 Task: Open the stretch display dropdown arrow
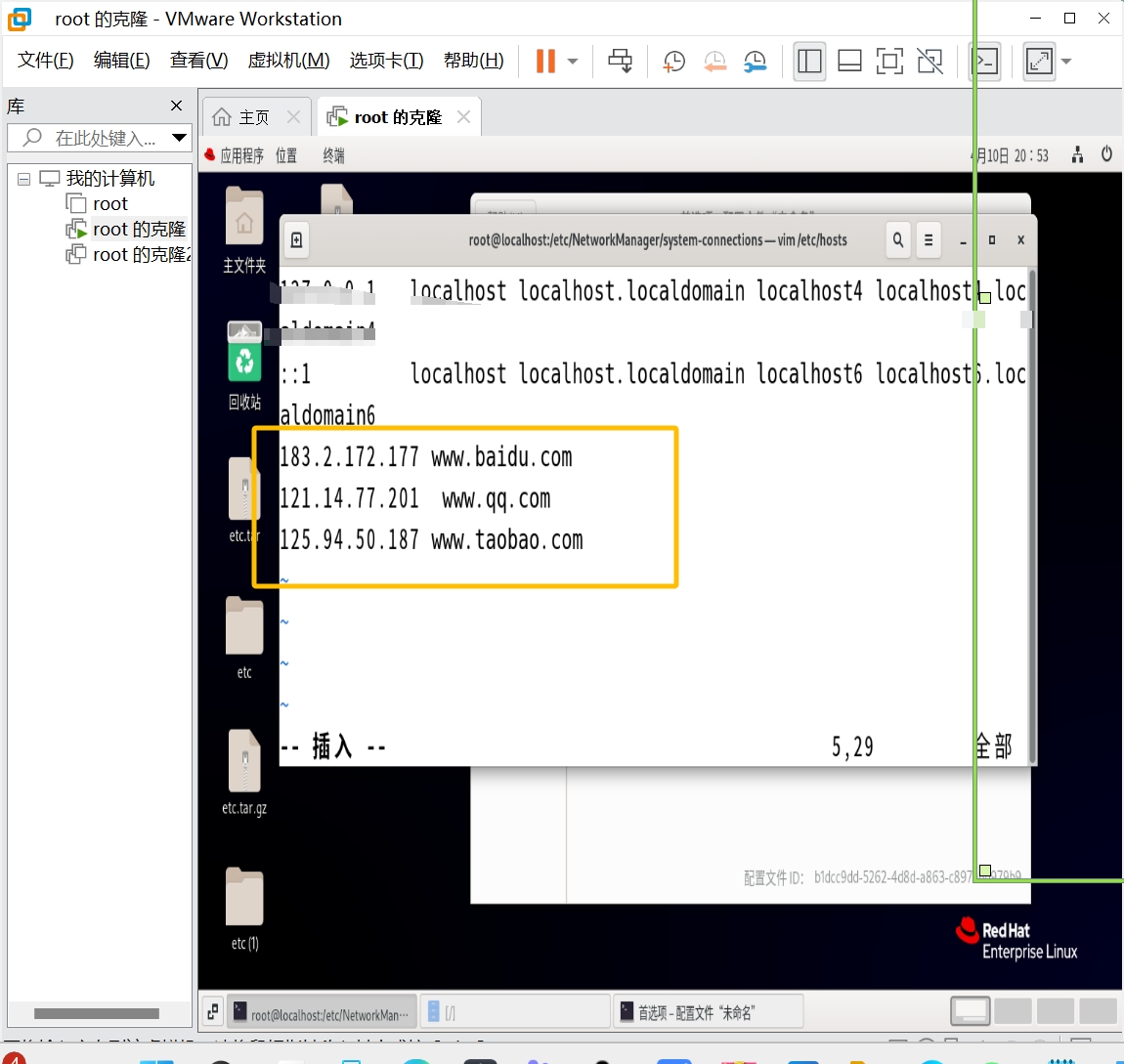pyautogui.click(x=1066, y=62)
